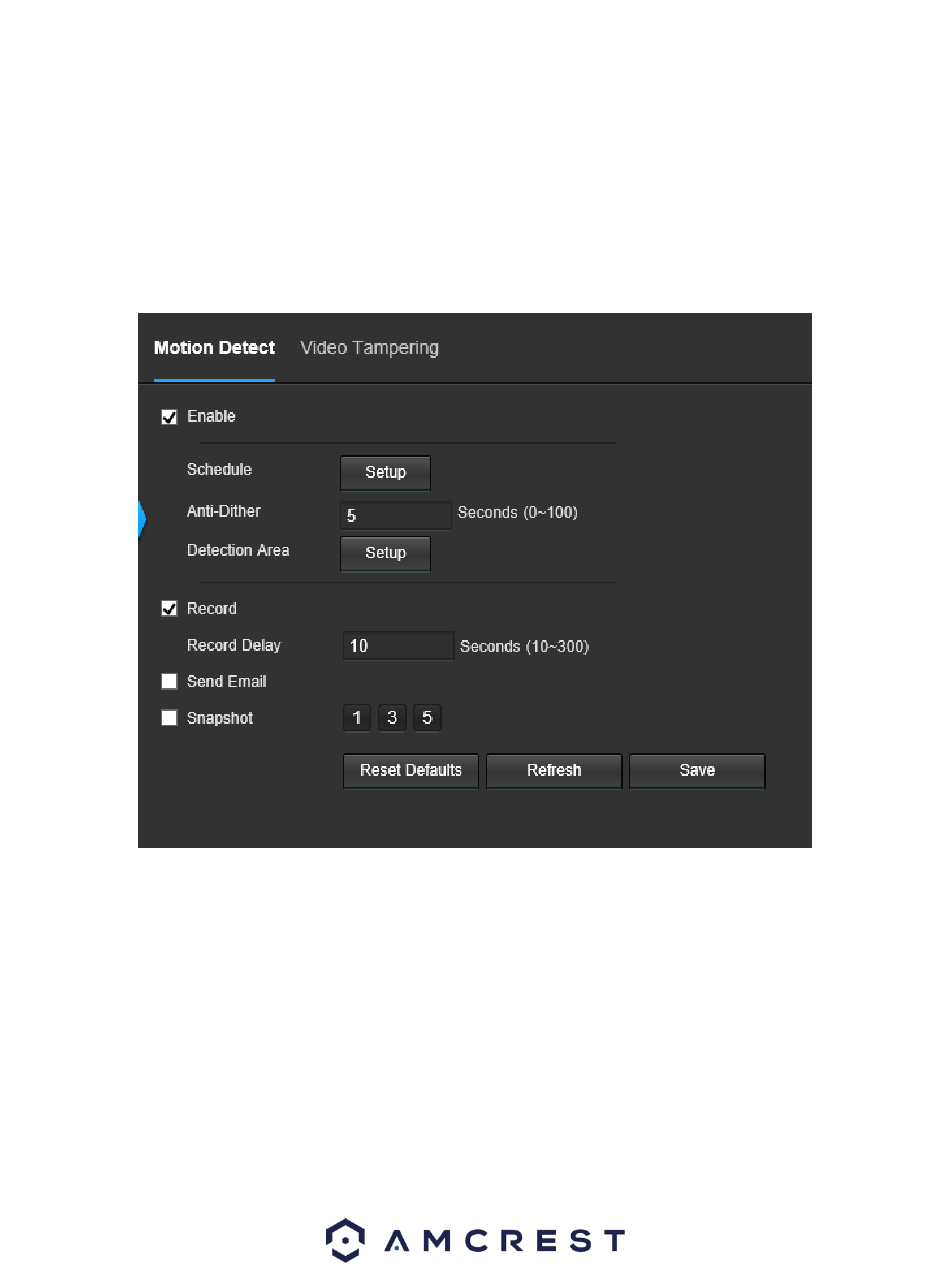Open the Video Tampering tab
The width and height of the screenshot is (950, 1284).
point(369,348)
